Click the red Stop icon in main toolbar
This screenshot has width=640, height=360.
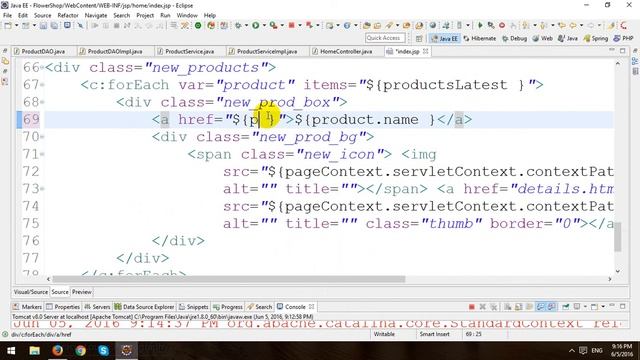[291, 25]
